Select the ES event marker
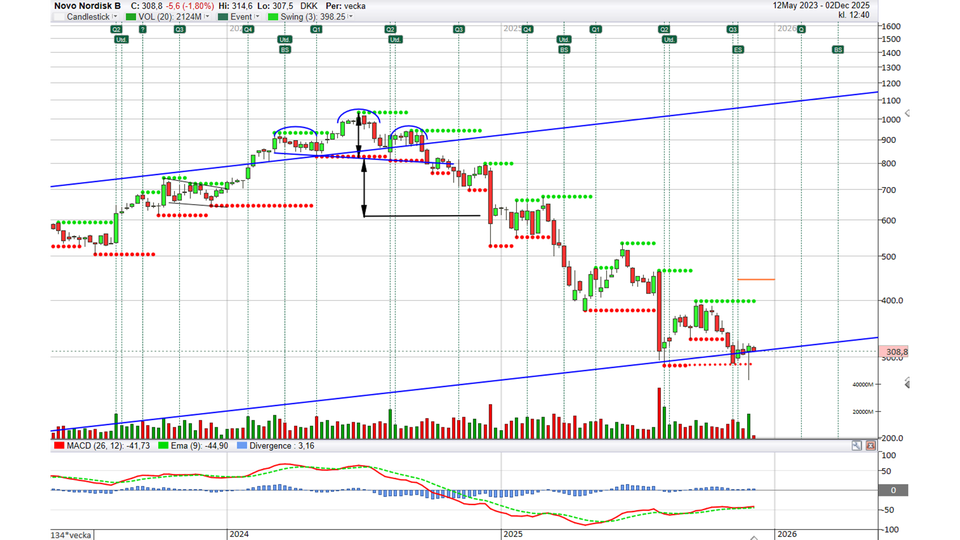Image resolution: width=960 pixels, height=540 pixels. pyautogui.click(x=738, y=49)
